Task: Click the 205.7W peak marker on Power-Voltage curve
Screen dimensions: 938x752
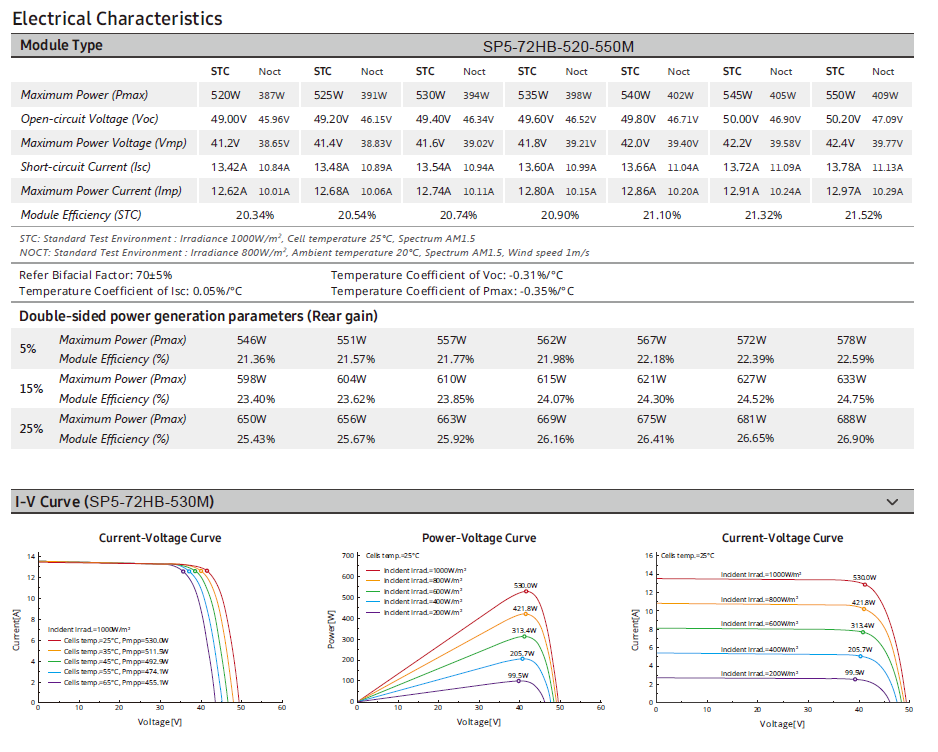Action: [521, 659]
